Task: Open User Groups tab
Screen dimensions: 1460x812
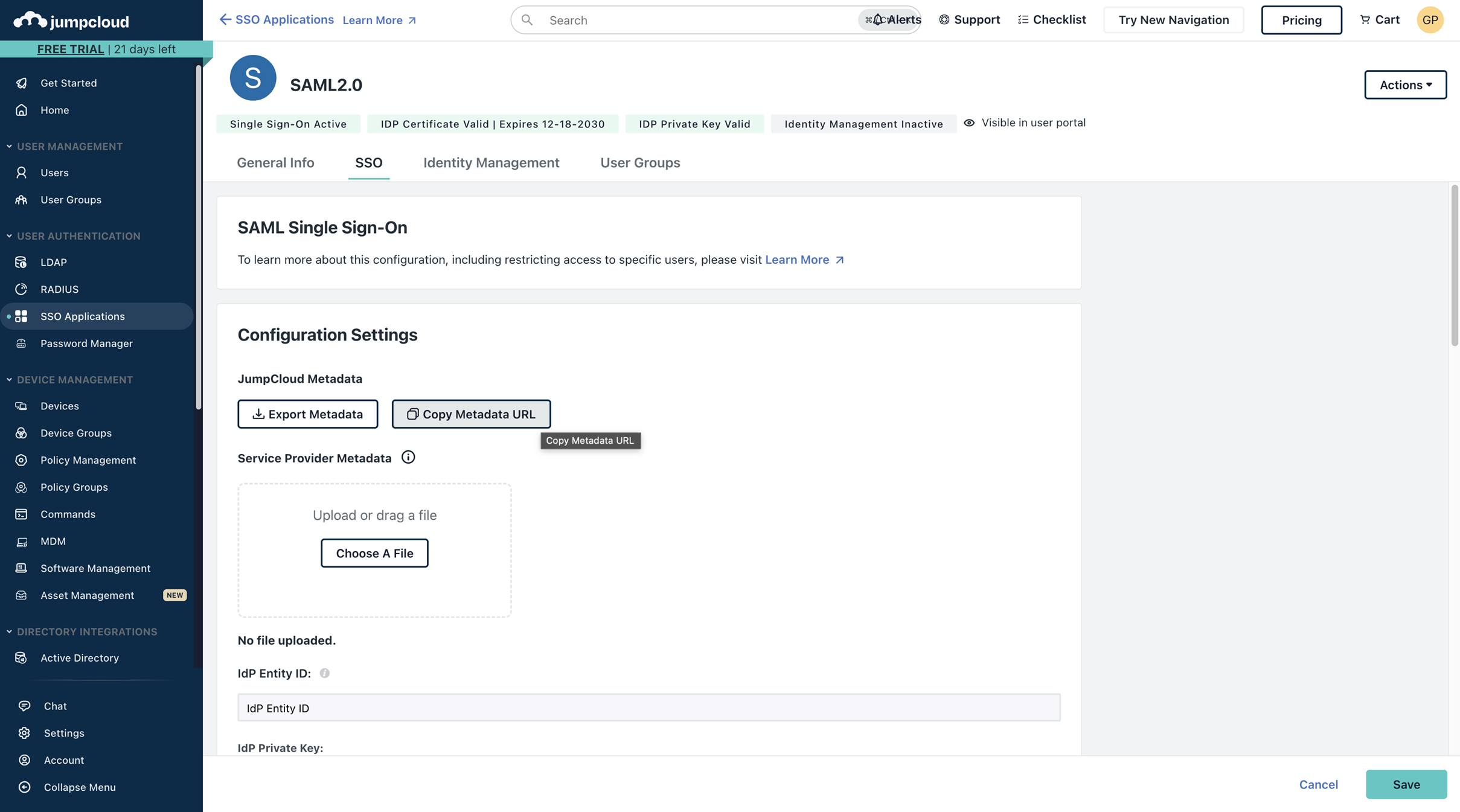Action: pyautogui.click(x=640, y=162)
